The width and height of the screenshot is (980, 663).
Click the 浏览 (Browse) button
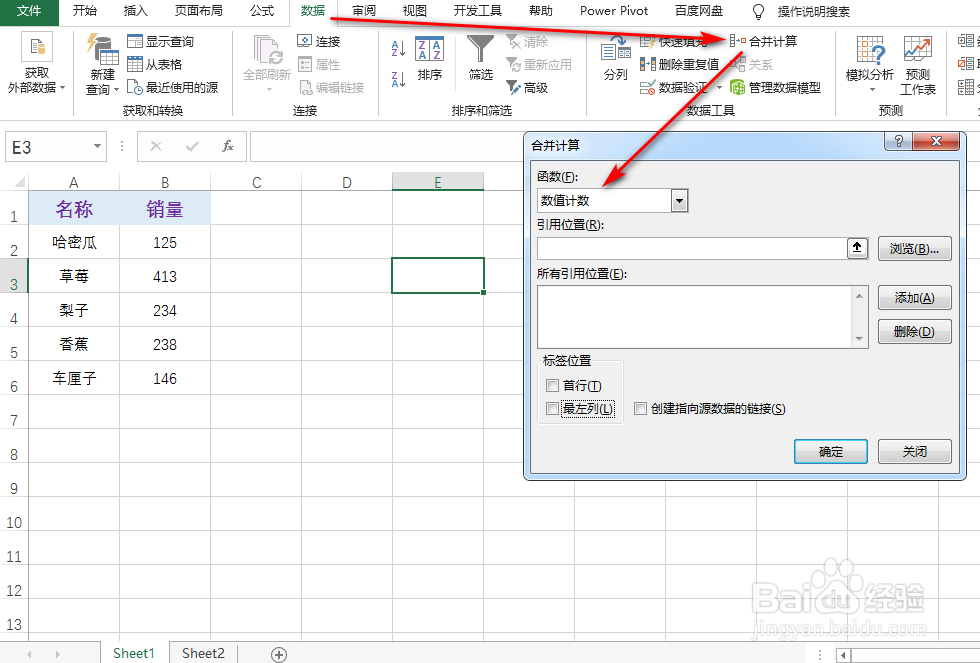click(915, 248)
